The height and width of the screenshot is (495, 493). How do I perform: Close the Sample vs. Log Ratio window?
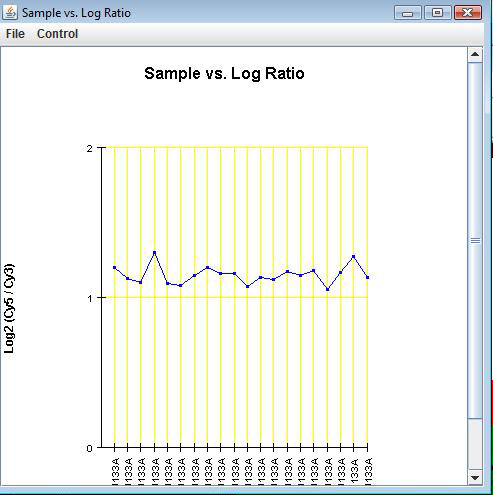click(468, 13)
